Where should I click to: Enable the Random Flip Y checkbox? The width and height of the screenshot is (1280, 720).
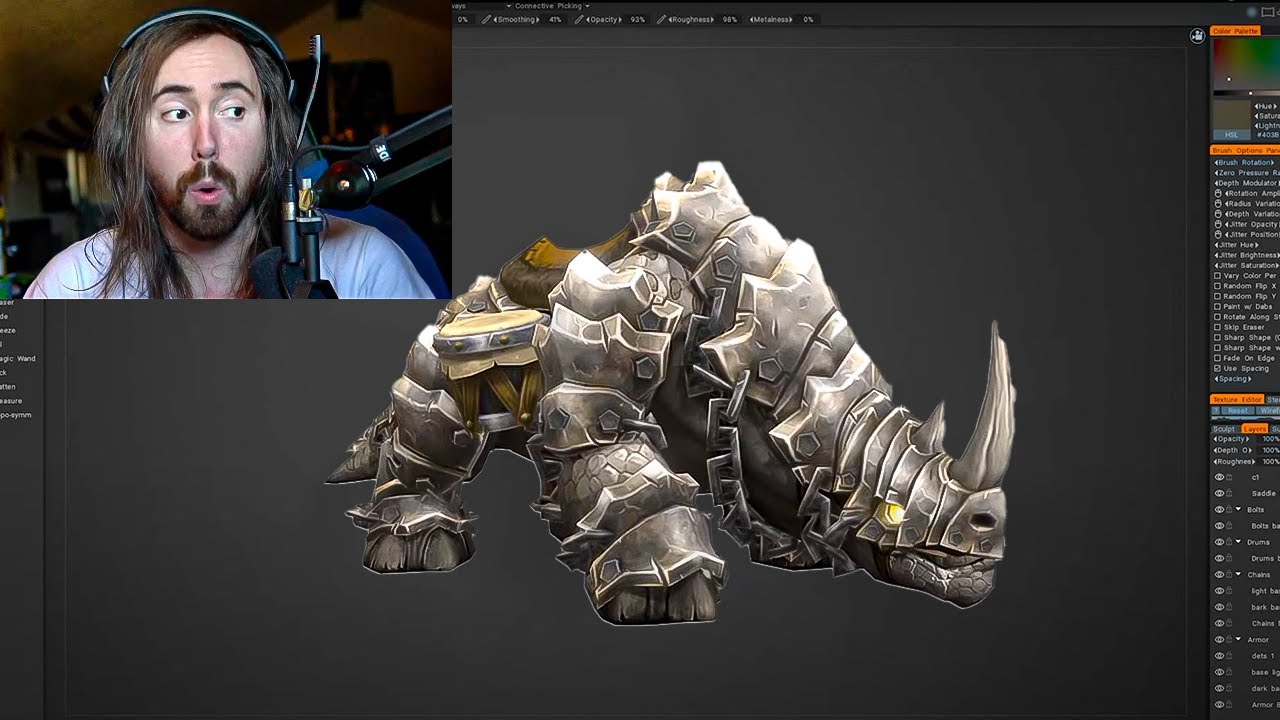point(1218,296)
